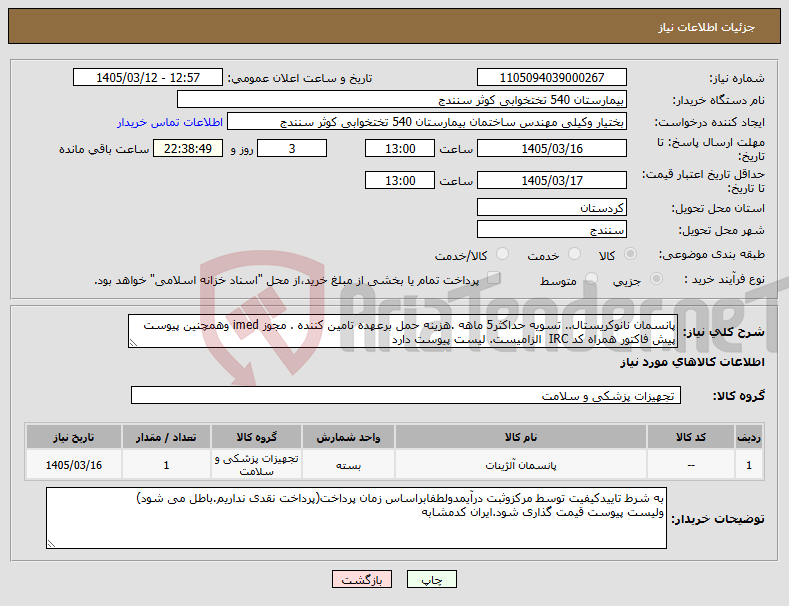789x606 pixels.
Task: Click the توضیحات خریدار notes textarea
Action: [x=356, y=518]
